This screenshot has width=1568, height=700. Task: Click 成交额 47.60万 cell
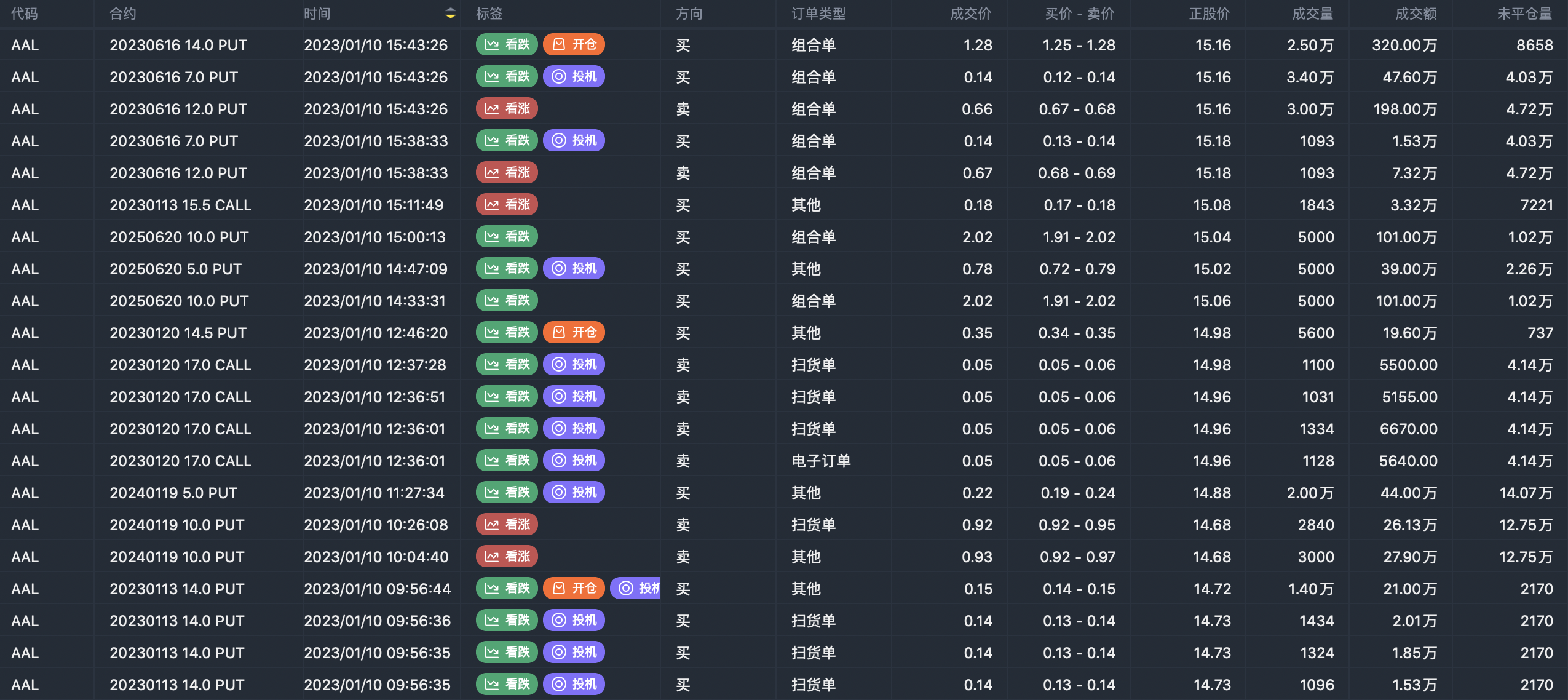point(1410,77)
